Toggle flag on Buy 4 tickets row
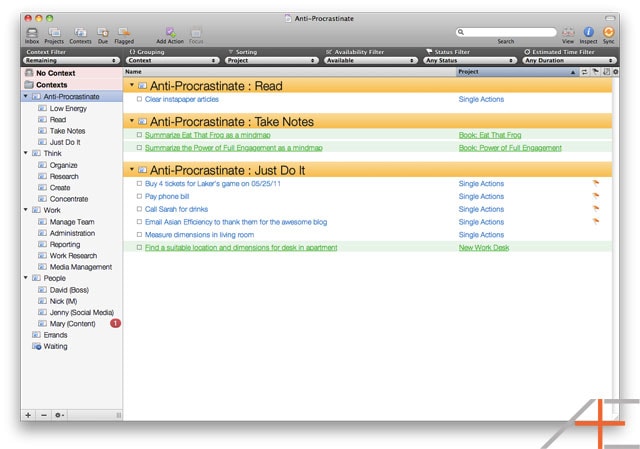Viewport: 640px width, 449px height. click(x=596, y=183)
